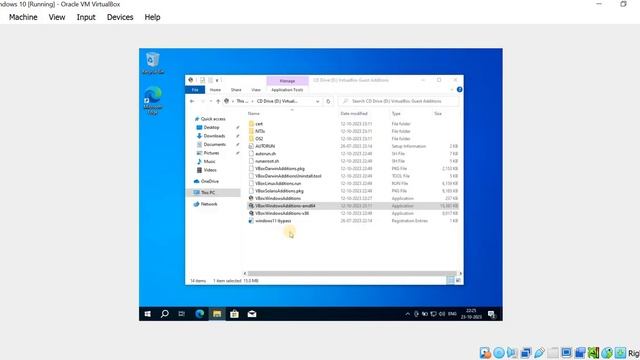Open the Windows Start menu
640x360 pixels.
point(147,314)
